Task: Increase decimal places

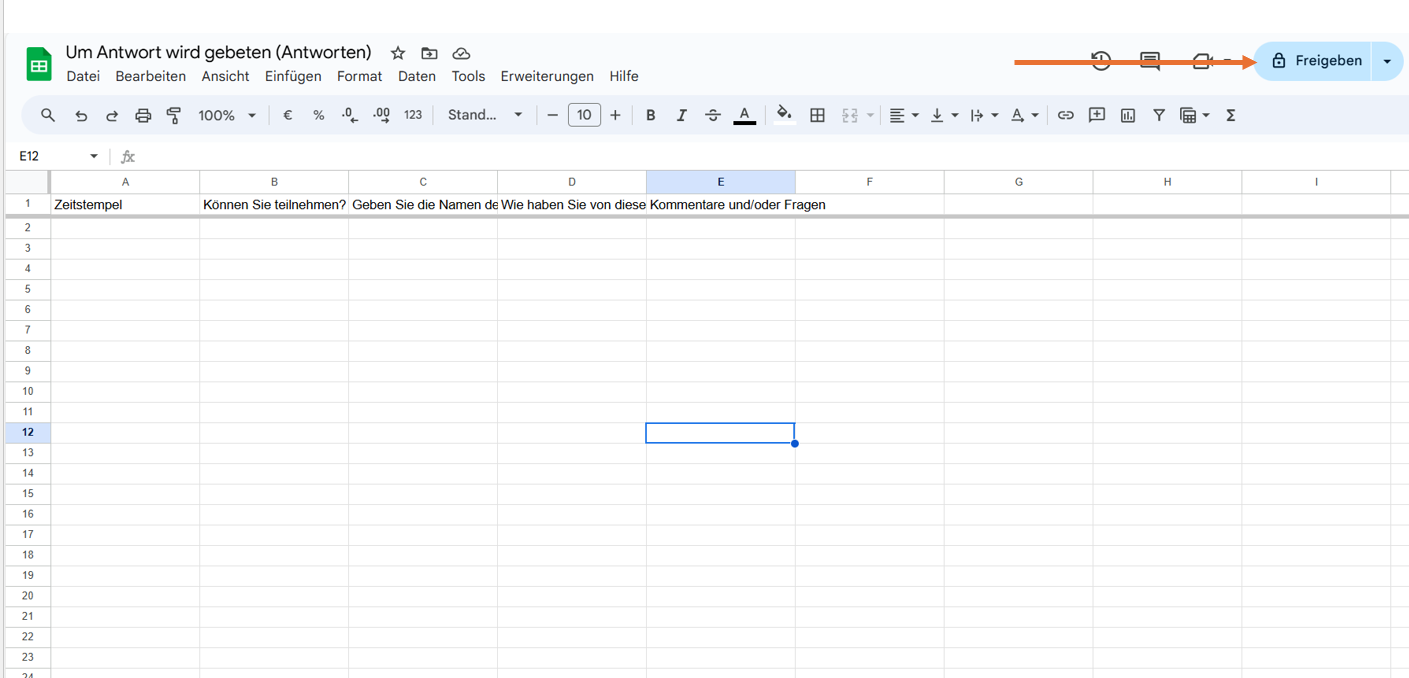Action: tap(381, 115)
